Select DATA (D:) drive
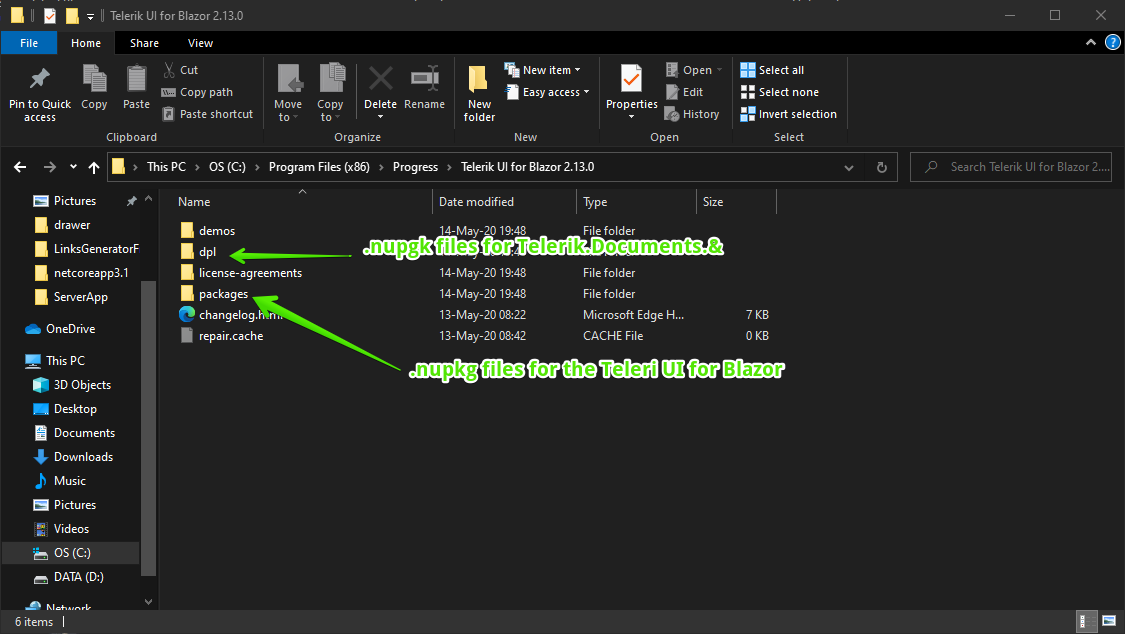Image resolution: width=1125 pixels, height=634 pixels. point(78,577)
